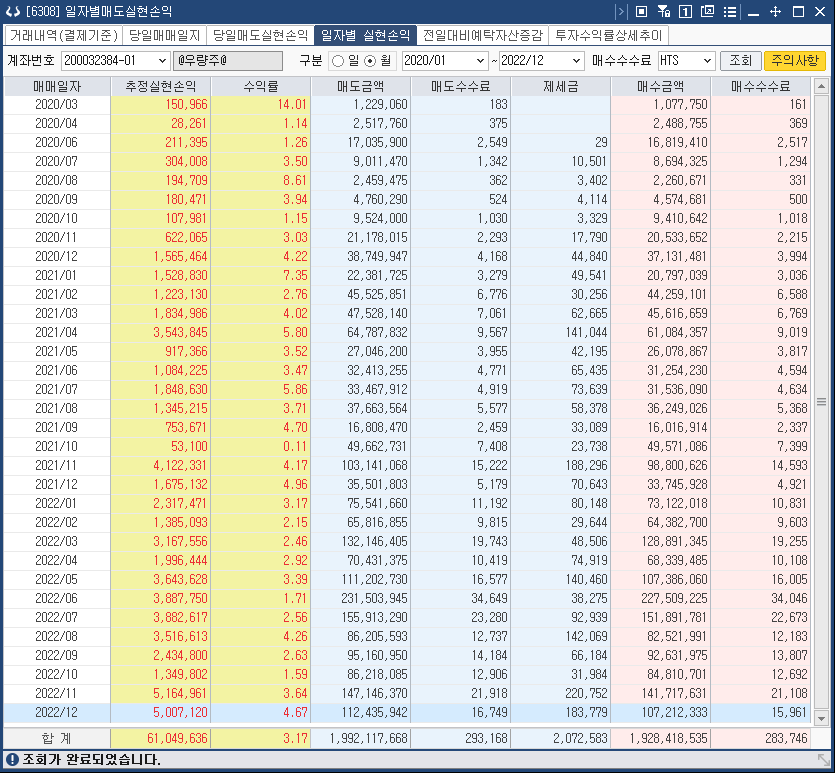Image resolution: width=835 pixels, height=773 pixels.
Task: Select the single-window '1' icon
Action: click(x=684, y=12)
